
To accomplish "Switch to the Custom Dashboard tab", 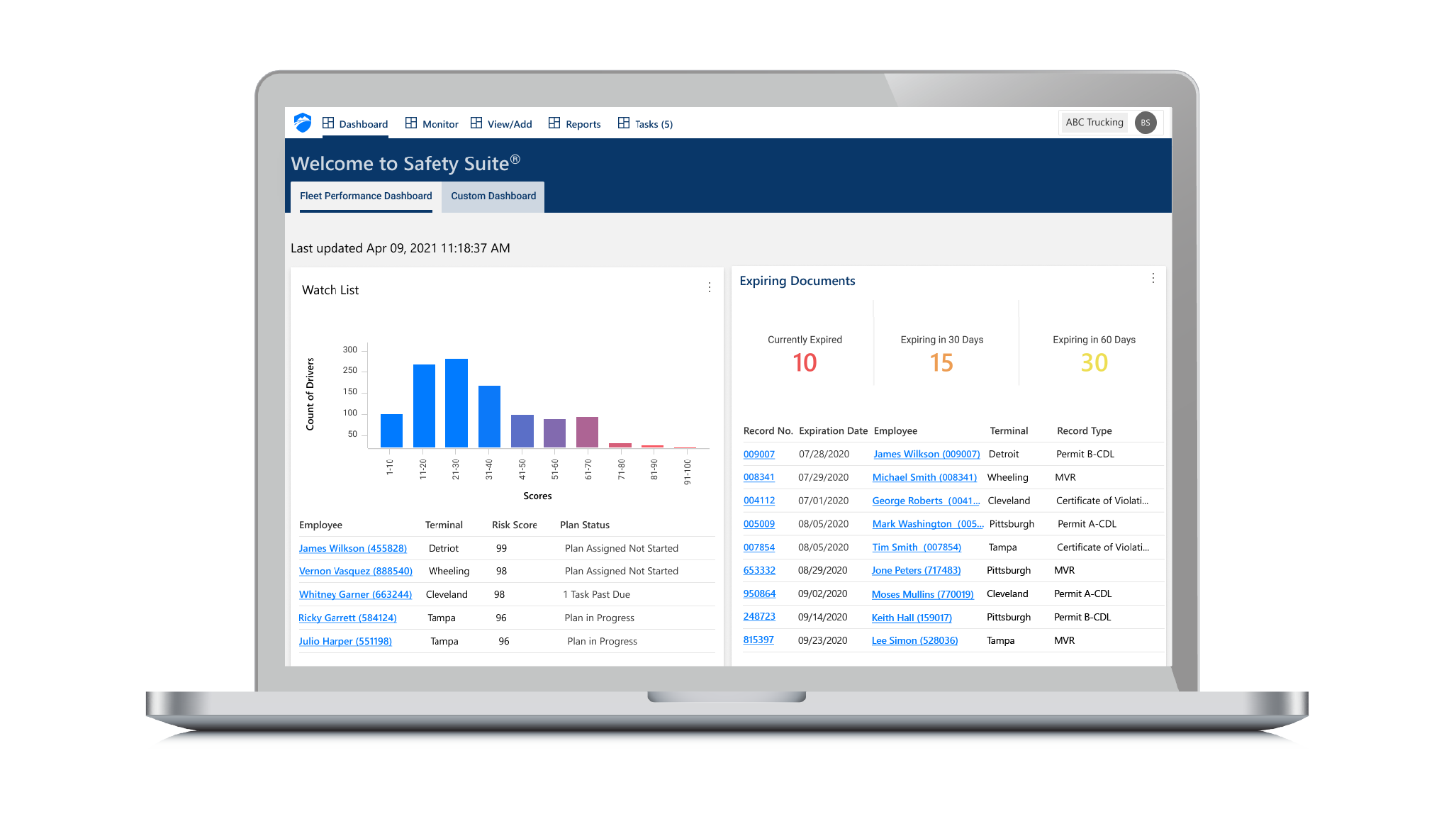I will tap(493, 196).
